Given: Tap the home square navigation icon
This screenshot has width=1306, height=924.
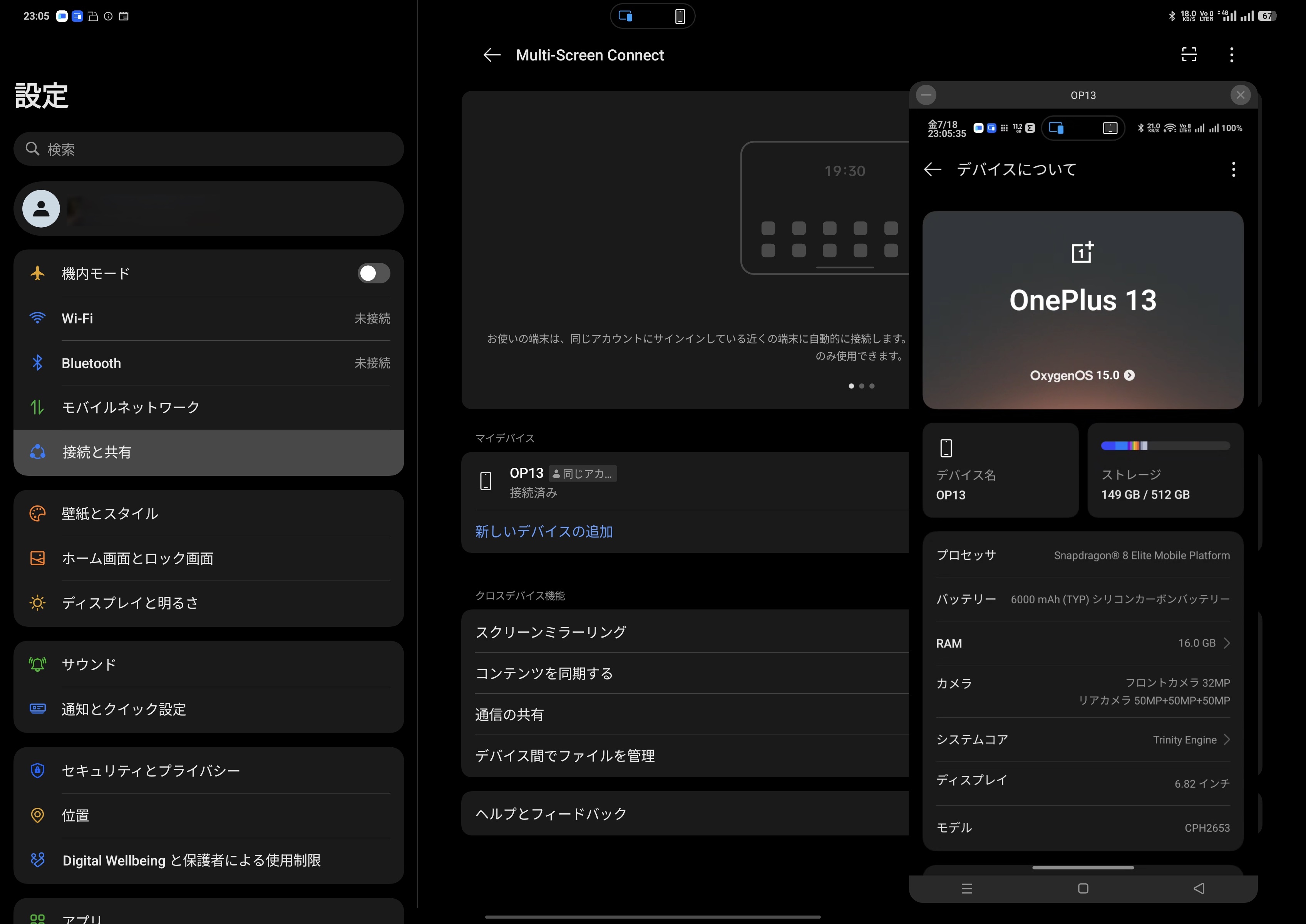Looking at the screenshot, I should (x=1083, y=888).
